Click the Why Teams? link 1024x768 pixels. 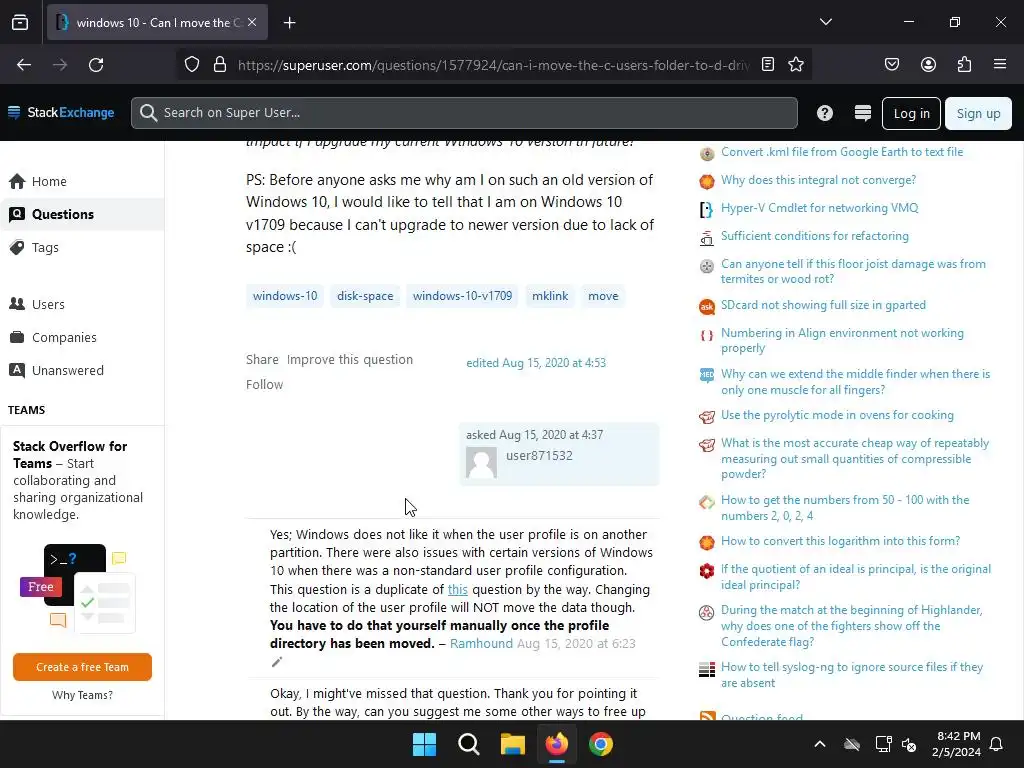[x=82, y=695]
